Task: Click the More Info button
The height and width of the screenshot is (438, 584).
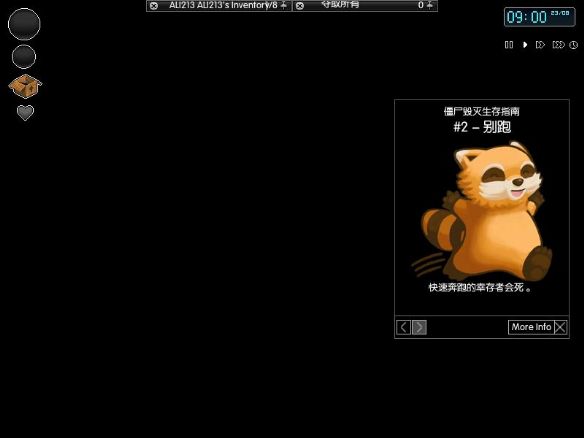Action: (x=531, y=327)
